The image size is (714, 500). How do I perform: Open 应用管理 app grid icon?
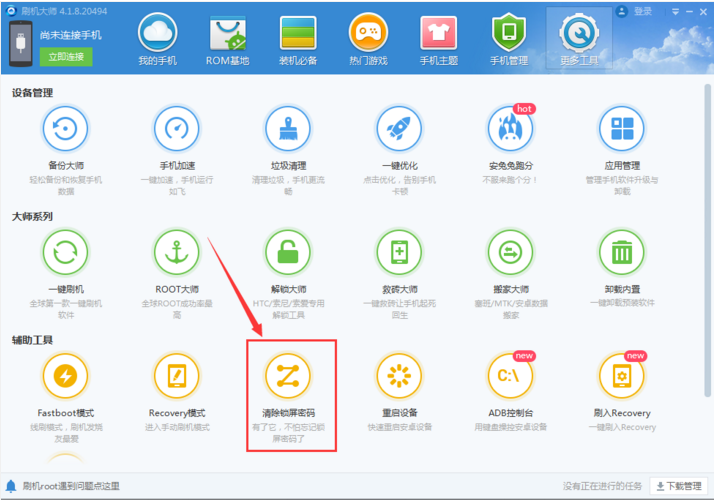coord(622,128)
